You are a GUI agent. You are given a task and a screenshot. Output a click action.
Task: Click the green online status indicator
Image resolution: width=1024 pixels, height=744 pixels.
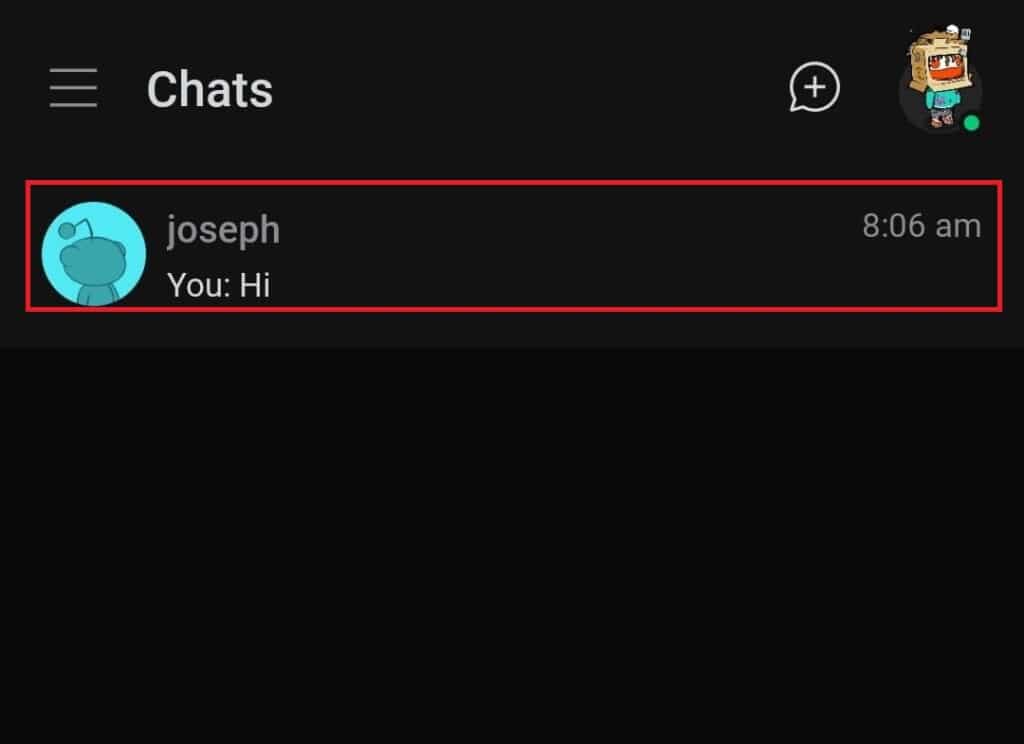pyautogui.click(x=971, y=122)
